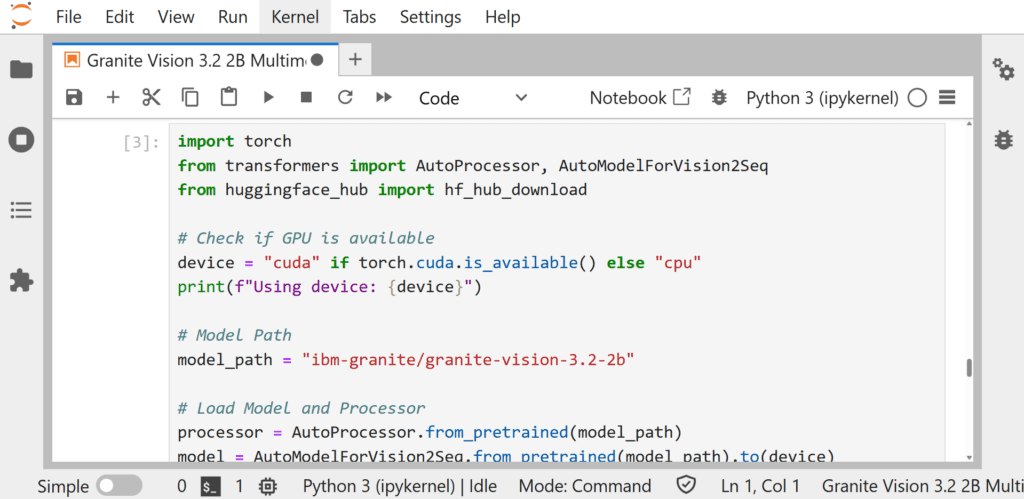The width and height of the screenshot is (1024, 499).
Task: Click the kernel chip icon in status bar
Action: tap(266, 486)
